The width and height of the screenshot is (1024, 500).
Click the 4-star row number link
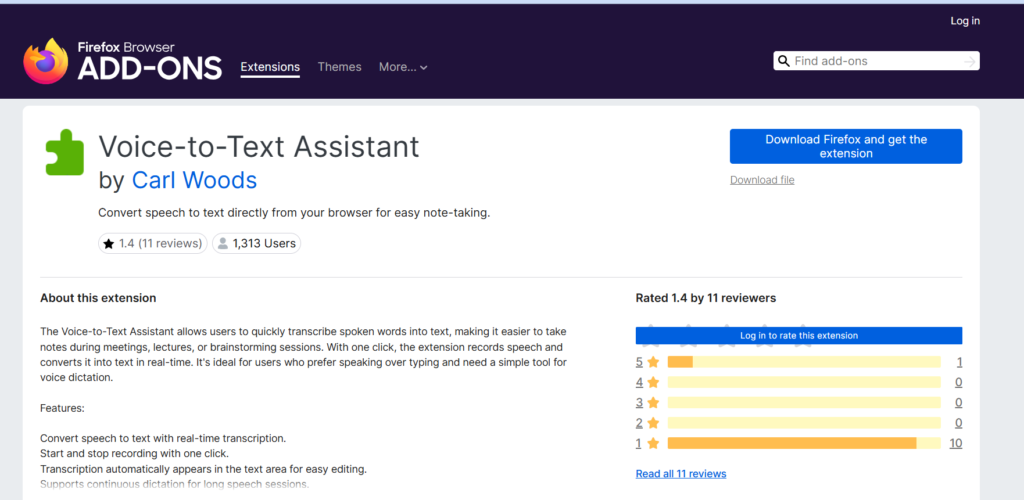pos(639,383)
